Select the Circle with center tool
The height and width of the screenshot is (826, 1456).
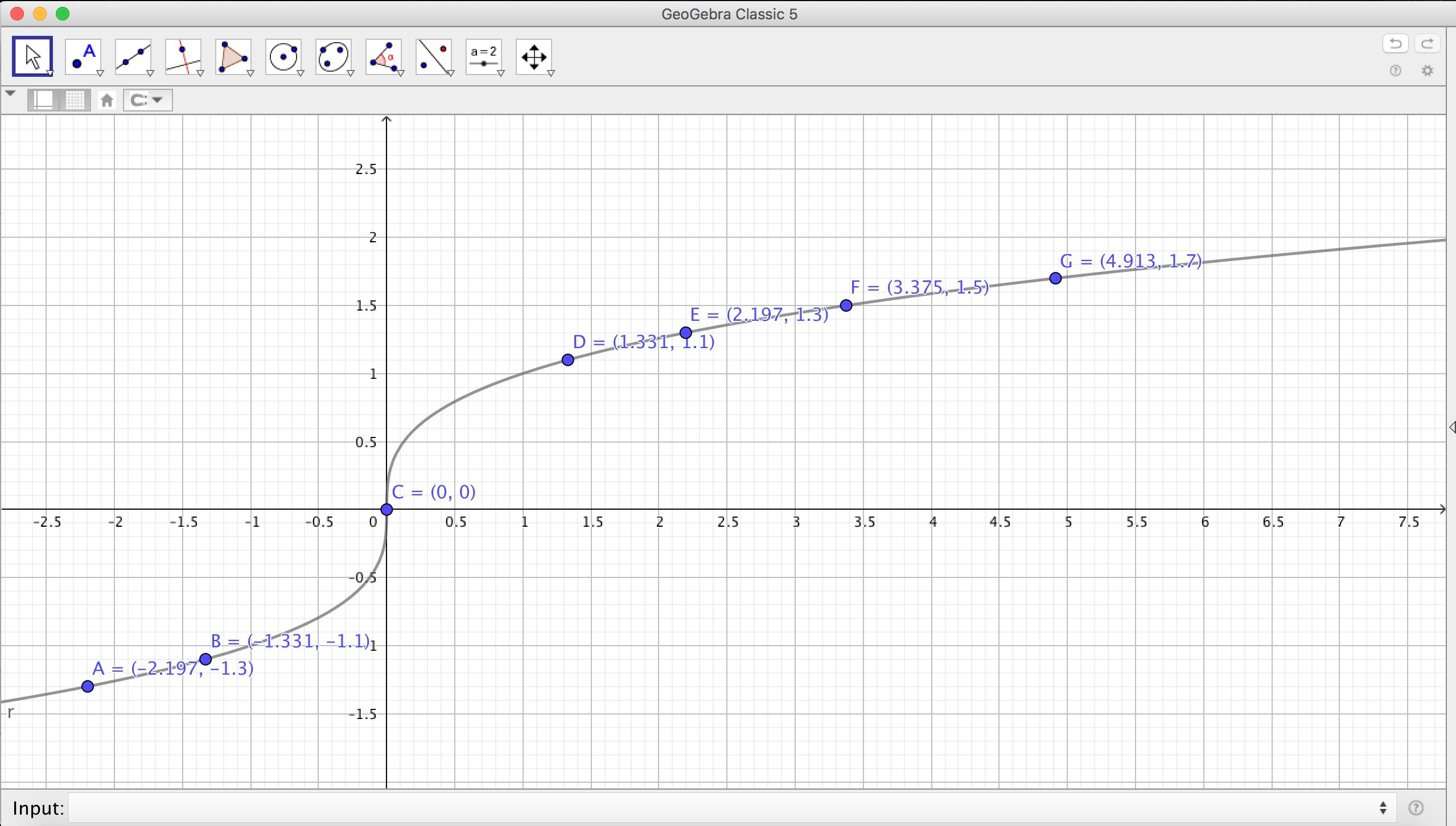click(x=283, y=56)
